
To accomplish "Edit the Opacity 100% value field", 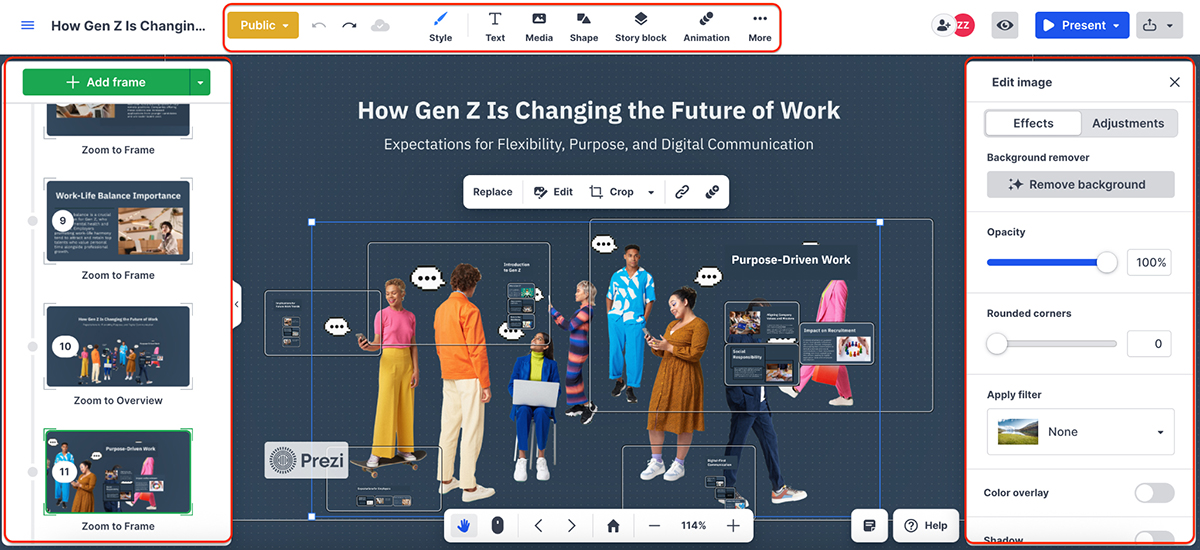I will pos(1150,262).
